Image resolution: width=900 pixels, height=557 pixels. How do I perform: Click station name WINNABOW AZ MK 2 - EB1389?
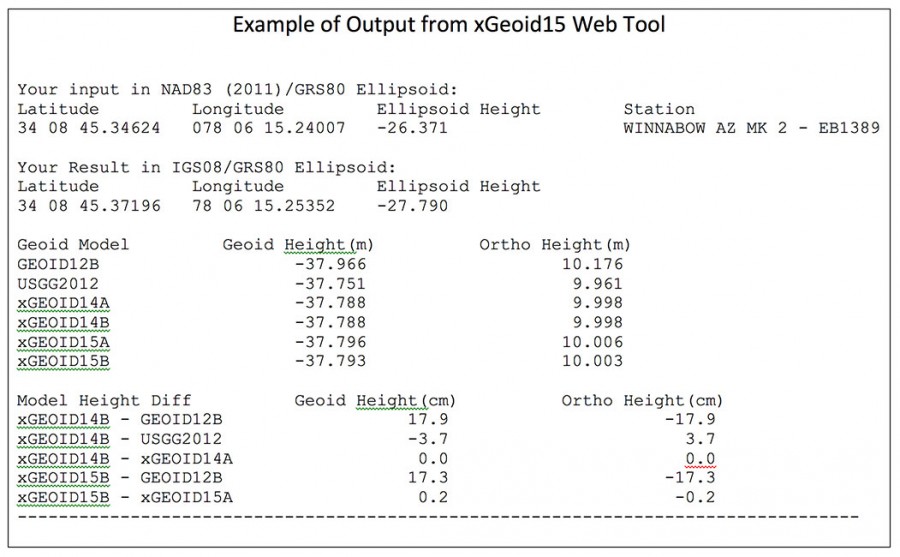point(751,128)
